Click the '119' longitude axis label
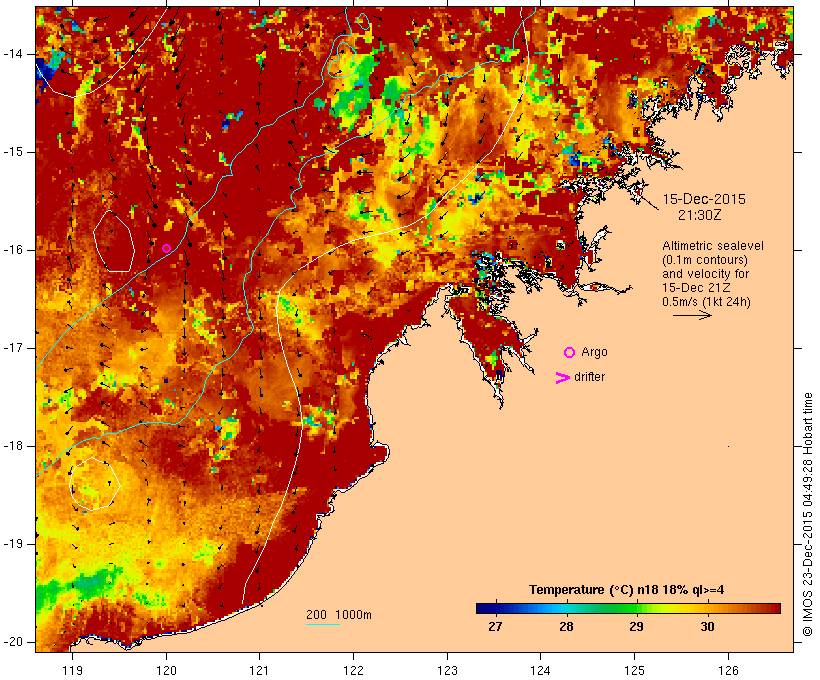The width and height of the screenshot is (820, 680). (72, 670)
